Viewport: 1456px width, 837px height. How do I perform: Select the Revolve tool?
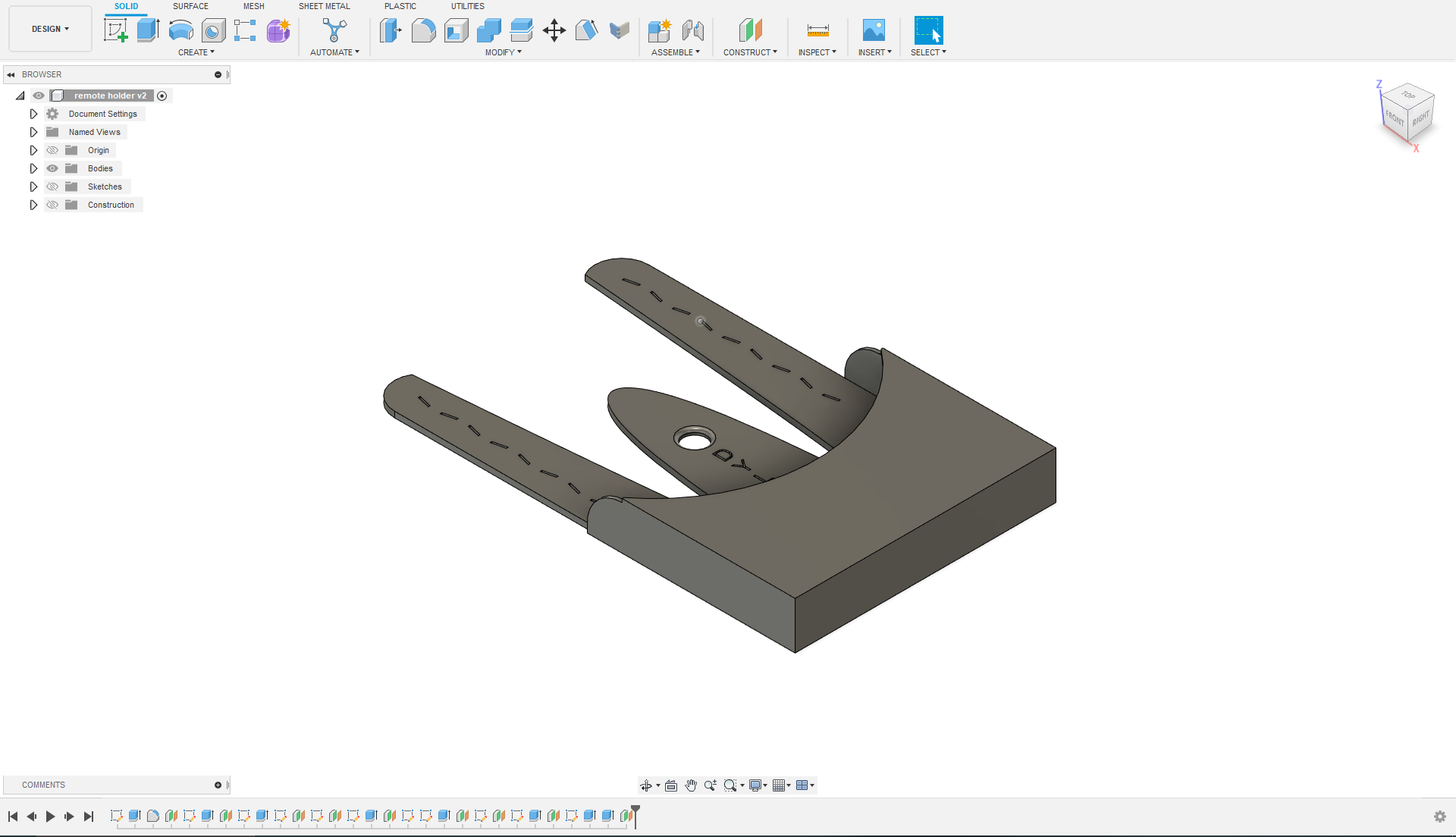pos(180,30)
